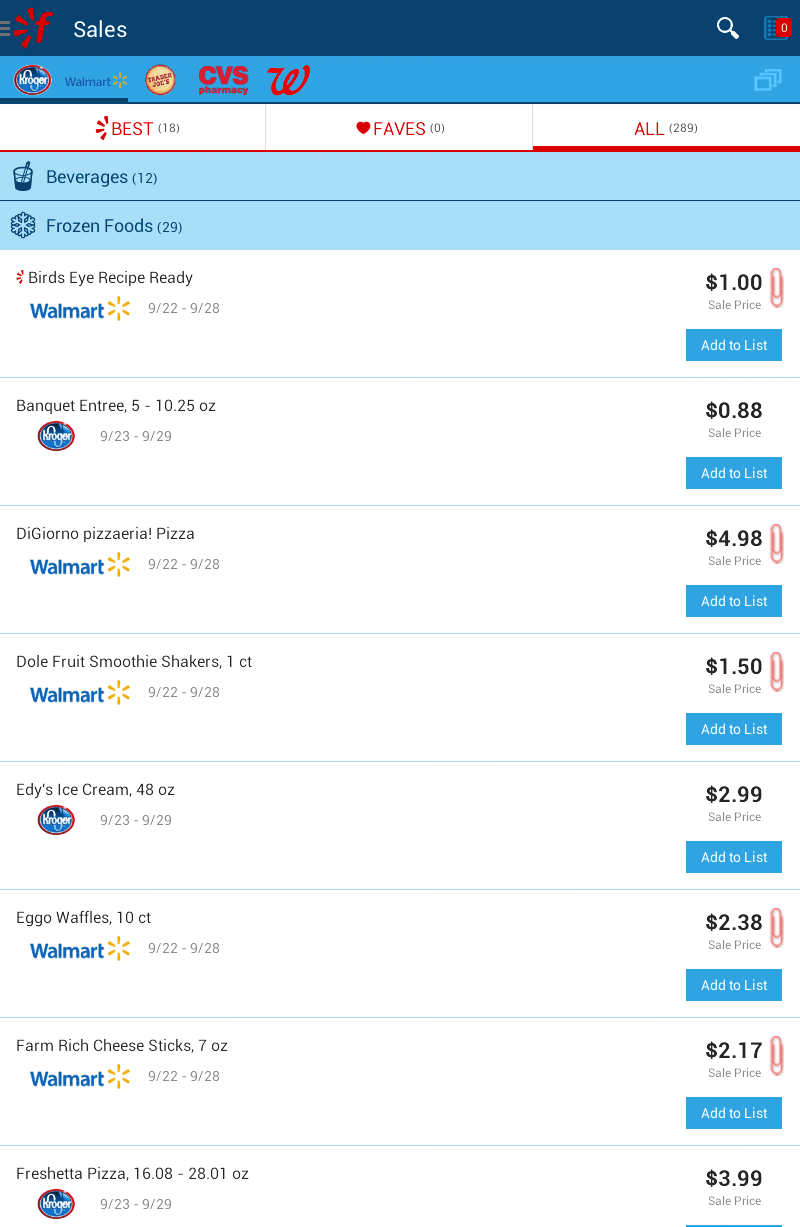
Task: Switch to the BEST deals tab
Action: tap(133, 128)
